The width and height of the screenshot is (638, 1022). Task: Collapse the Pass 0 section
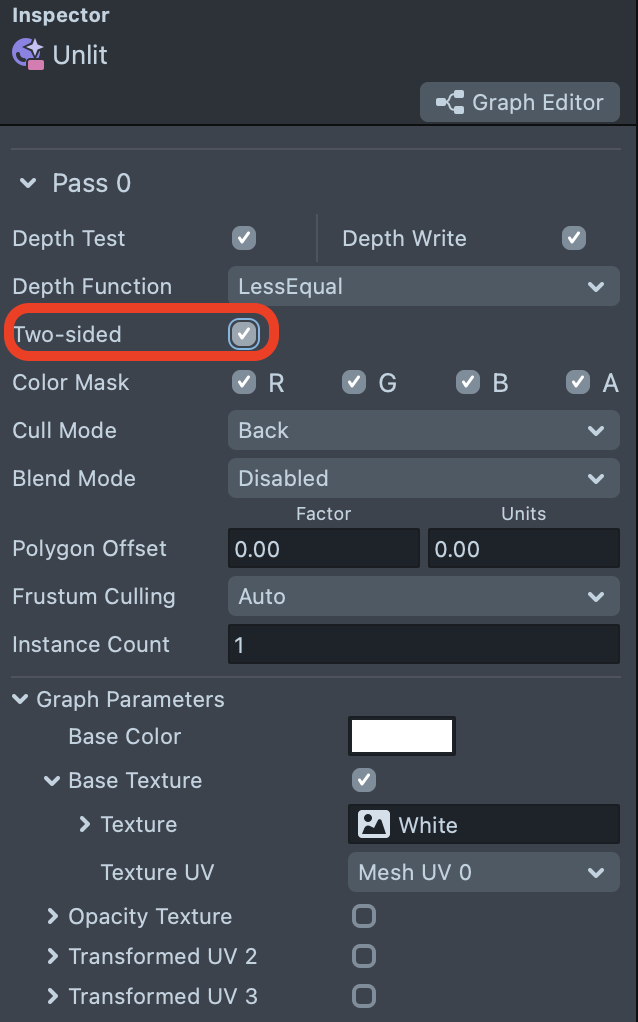coord(28,183)
